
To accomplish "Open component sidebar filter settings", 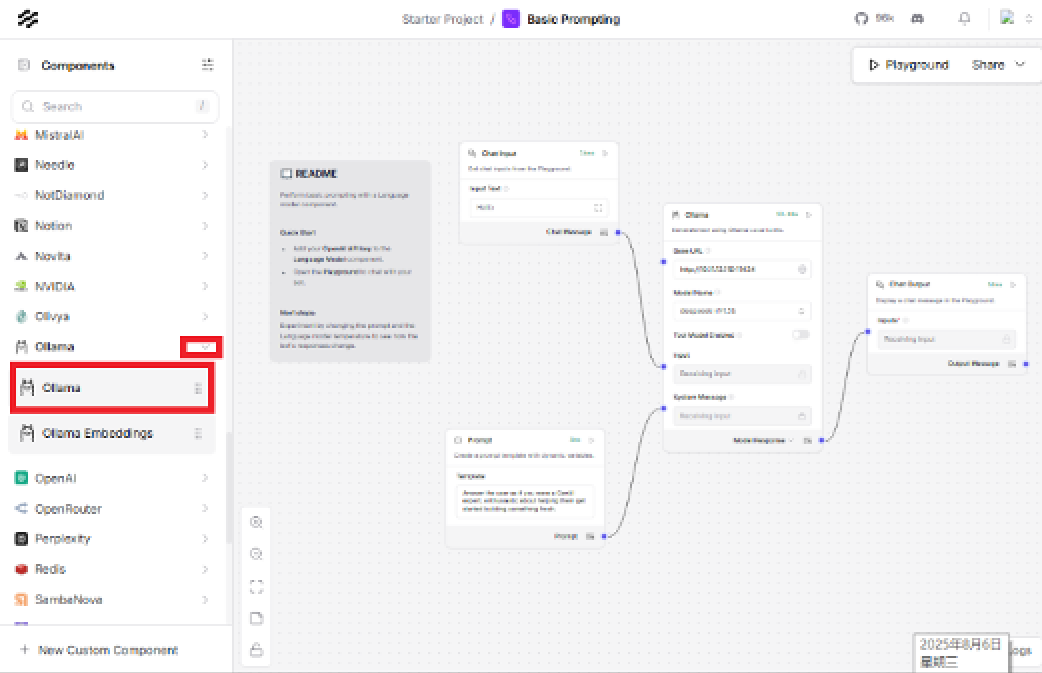I will coord(207,65).
